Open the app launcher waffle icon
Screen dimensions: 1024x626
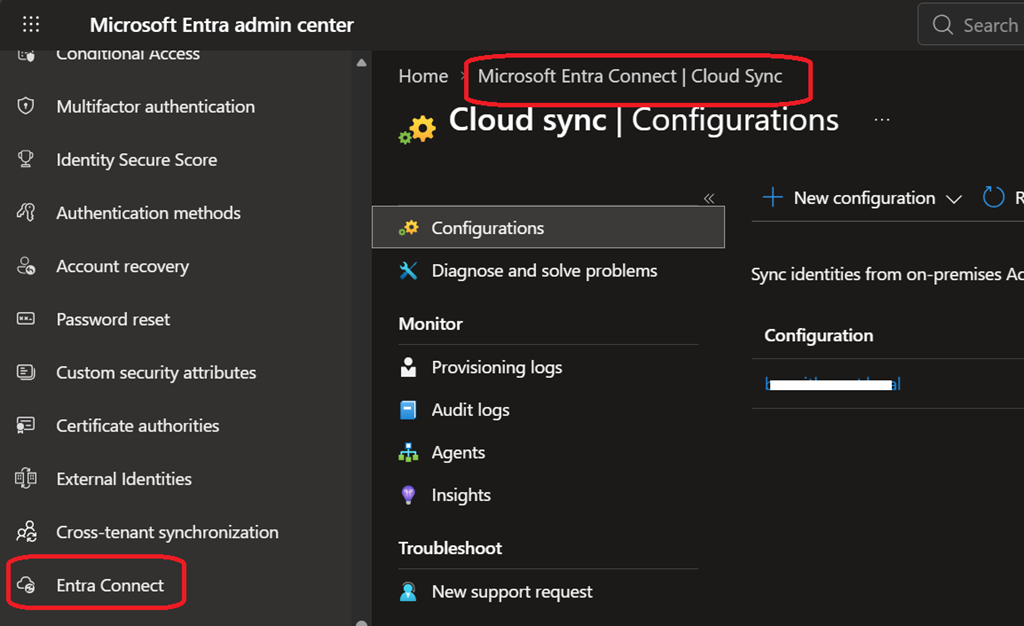coord(31,25)
